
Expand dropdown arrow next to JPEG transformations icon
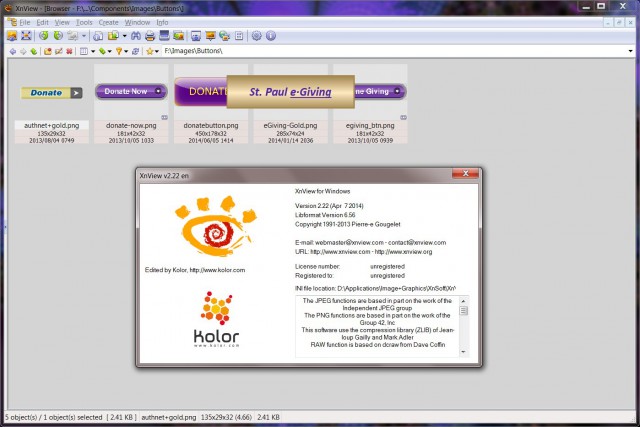pyautogui.click(x=84, y=36)
